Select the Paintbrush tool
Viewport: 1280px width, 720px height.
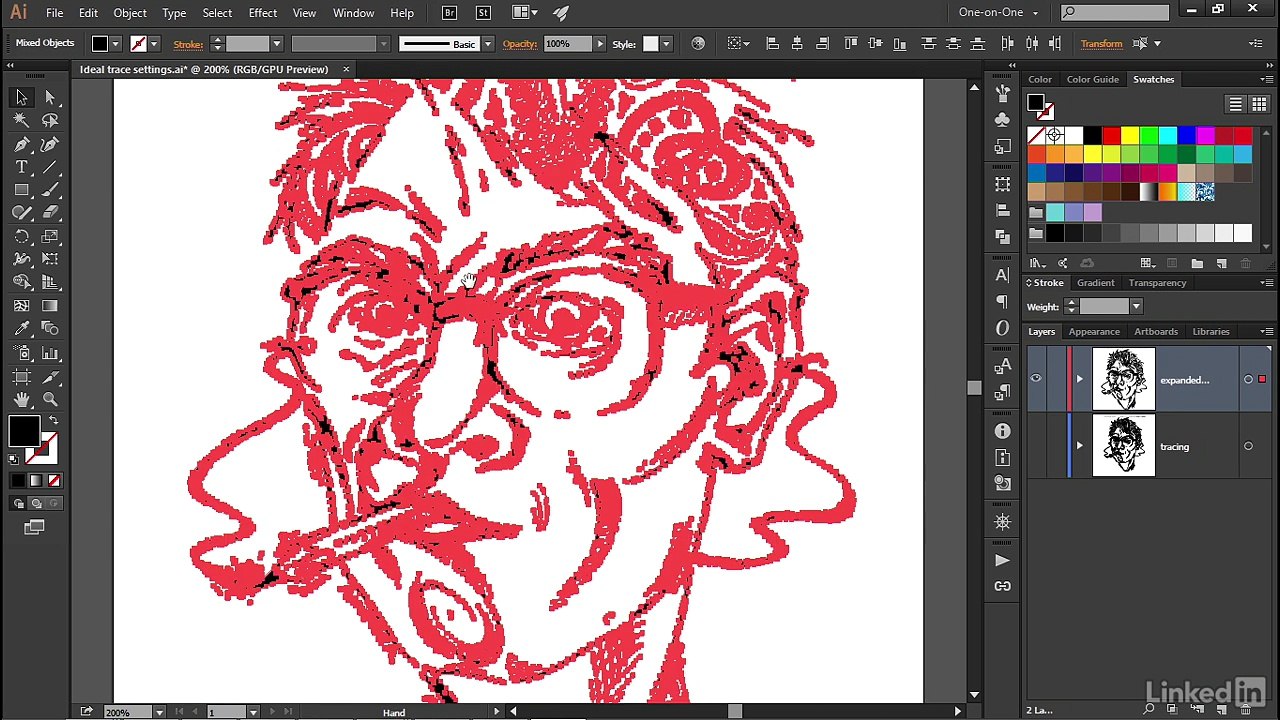50,190
